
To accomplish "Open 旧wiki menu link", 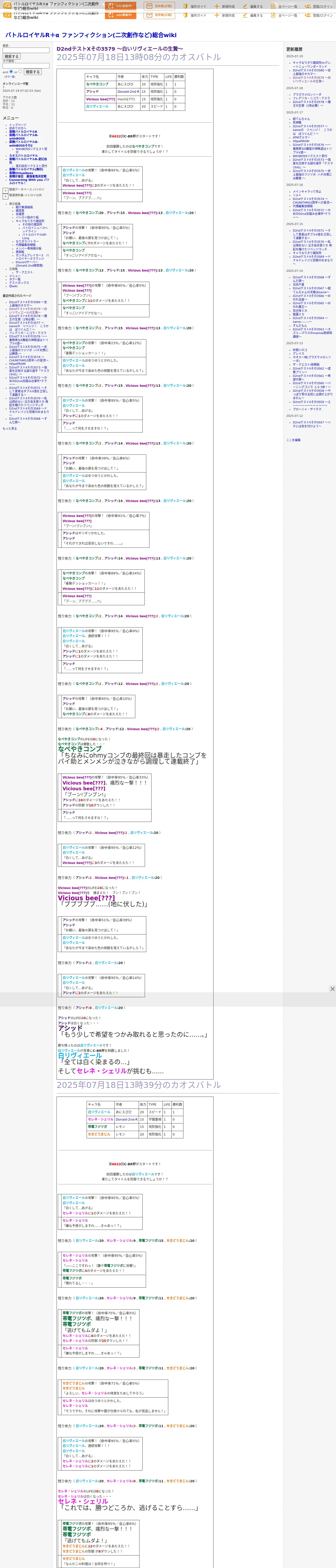I will [x=13, y=286].
